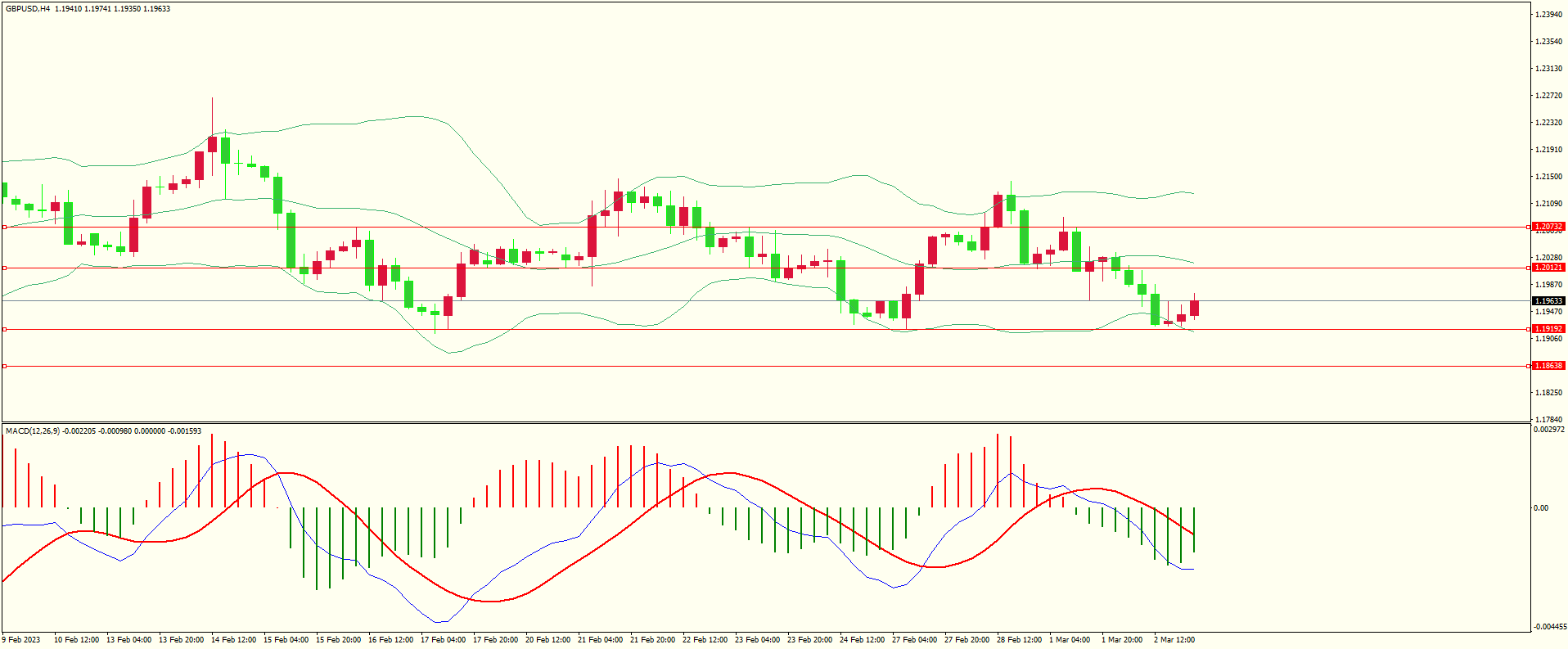
Task: Select the current price tag 1.19633
Action: click(x=1548, y=301)
